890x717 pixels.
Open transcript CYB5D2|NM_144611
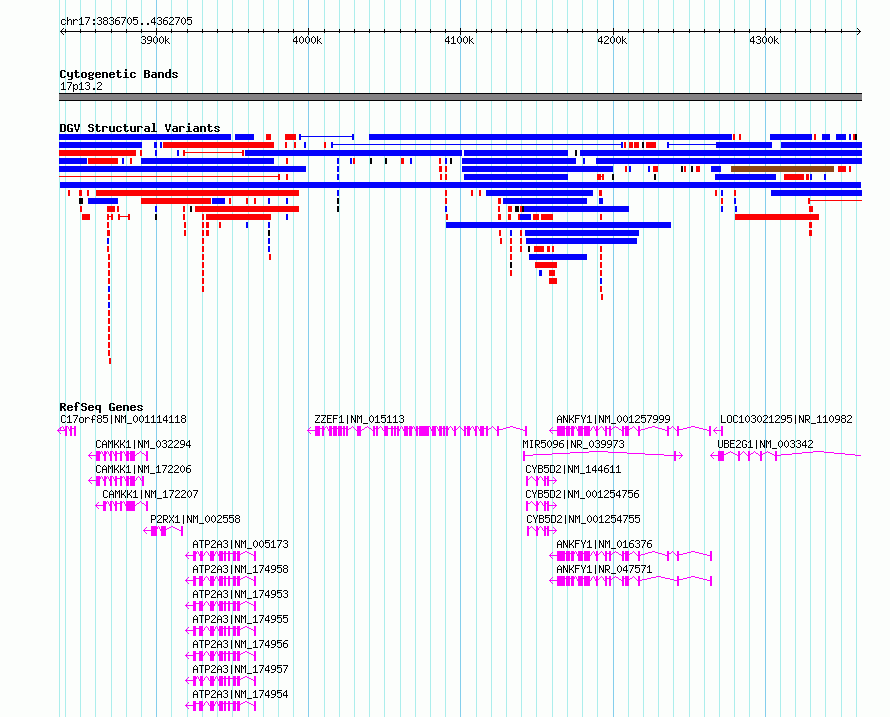pos(573,469)
